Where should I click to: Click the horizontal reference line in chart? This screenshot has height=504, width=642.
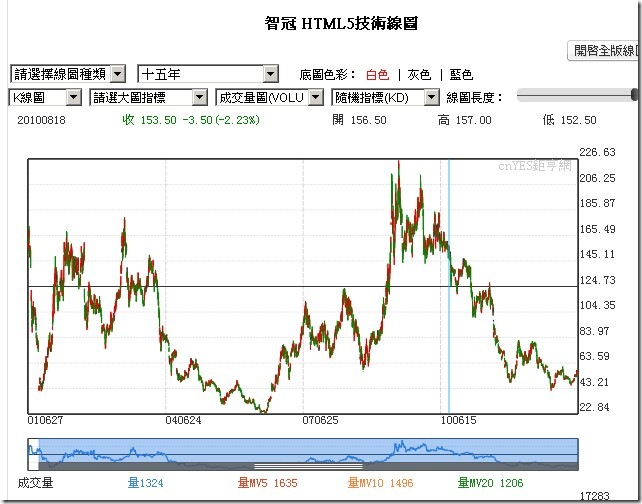pos(300,287)
